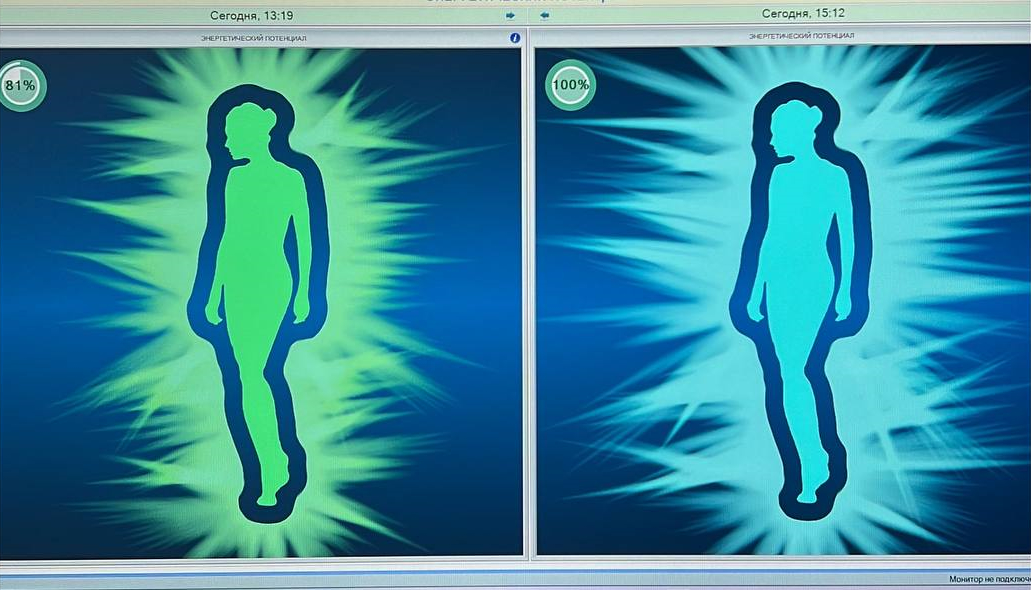
Task: Click the left arrow next to the 15:12 timestamp
Action: click(x=545, y=15)
